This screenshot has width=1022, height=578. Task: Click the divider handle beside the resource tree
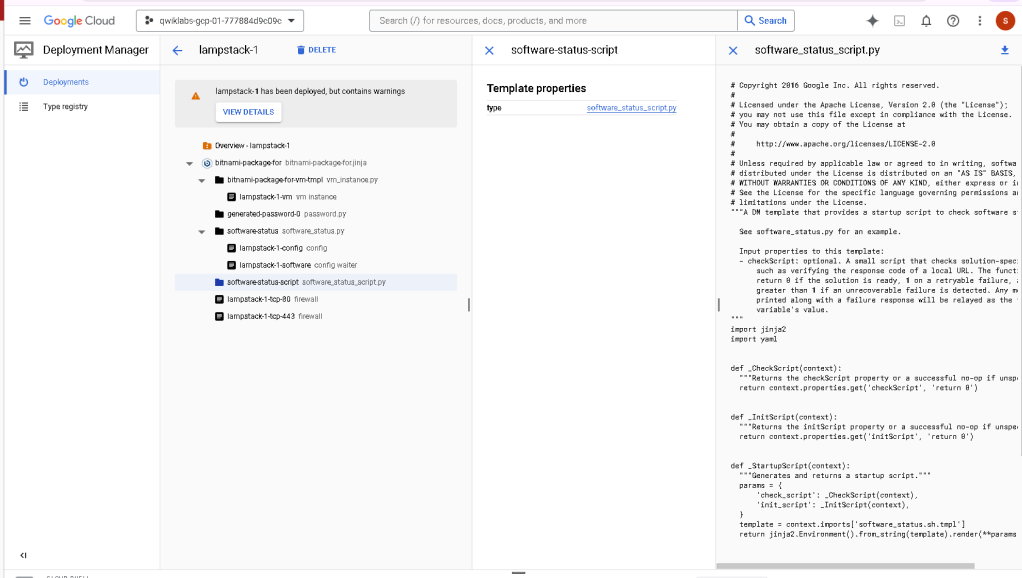(x=469, y=304)
